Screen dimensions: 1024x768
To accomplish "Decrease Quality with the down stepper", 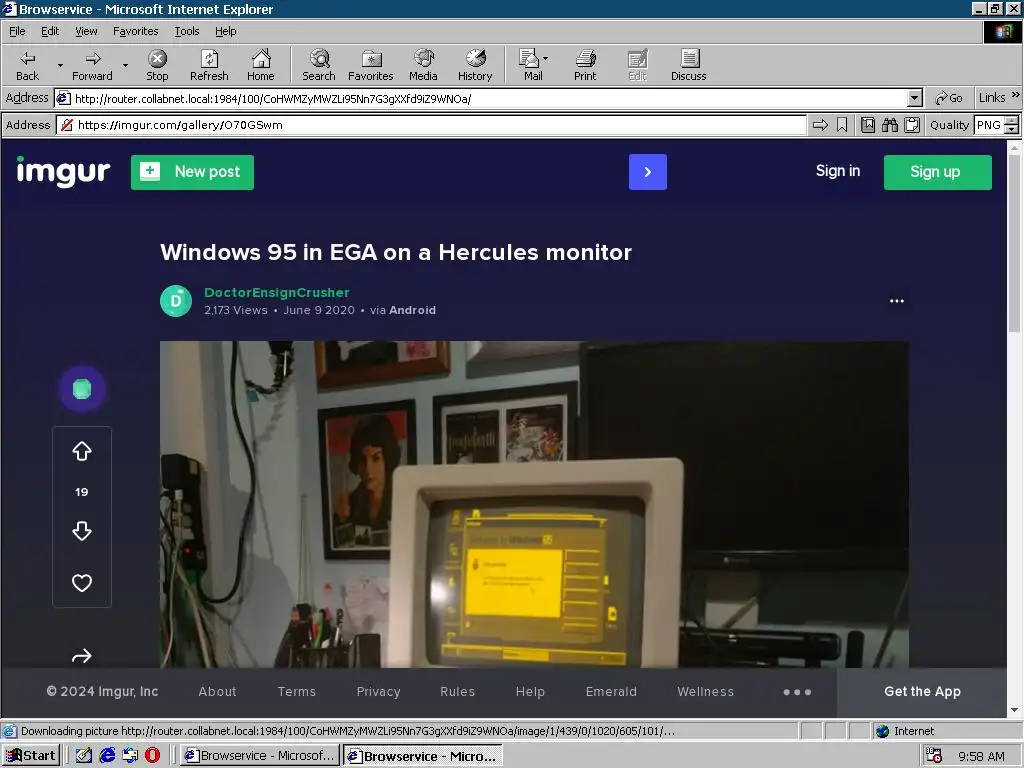I will 1012,129.
